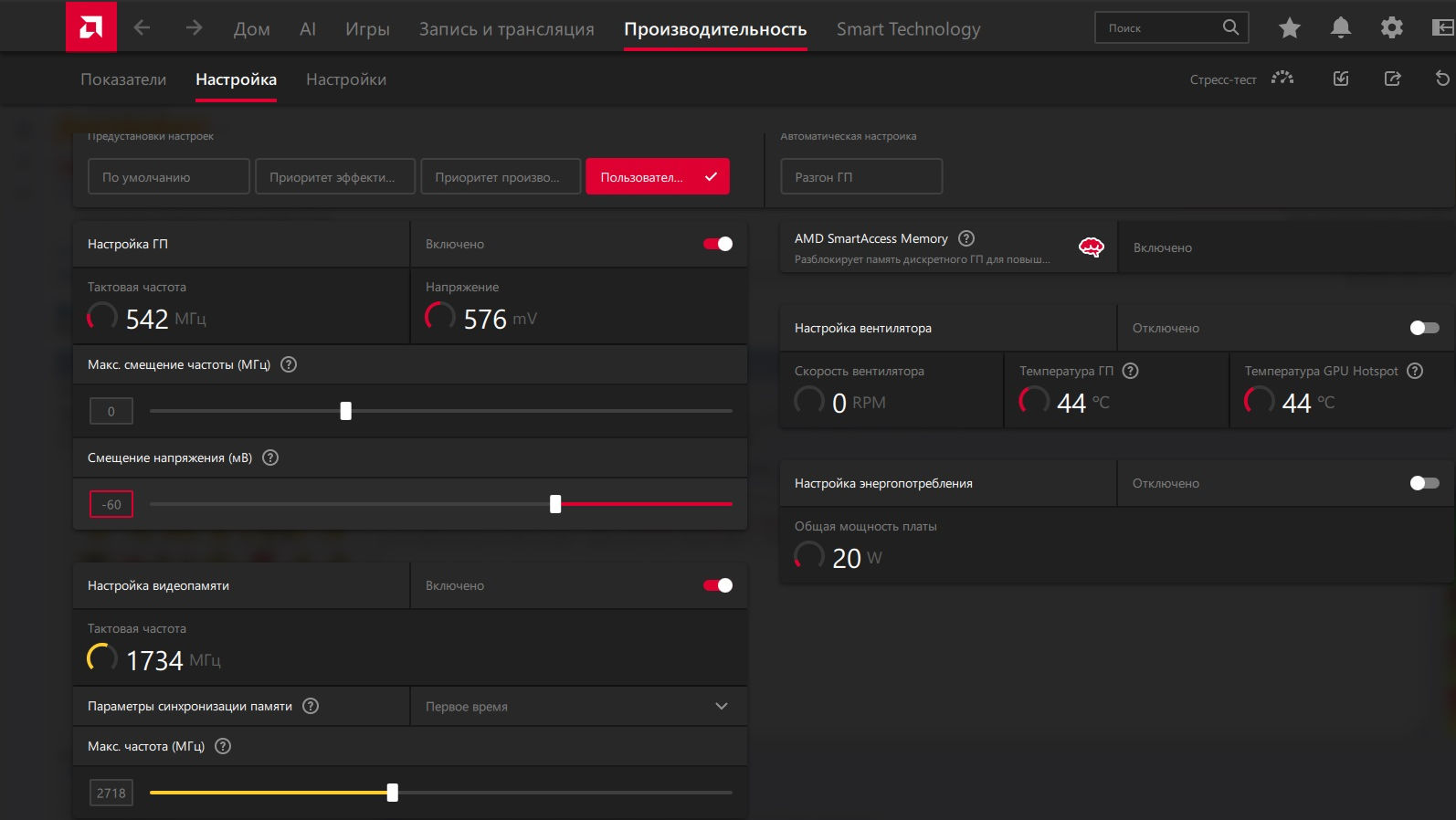Screen dimensions: 1456x820
Task: Toggle Настройка вентилятора switch
Action: coord(1424,328)
